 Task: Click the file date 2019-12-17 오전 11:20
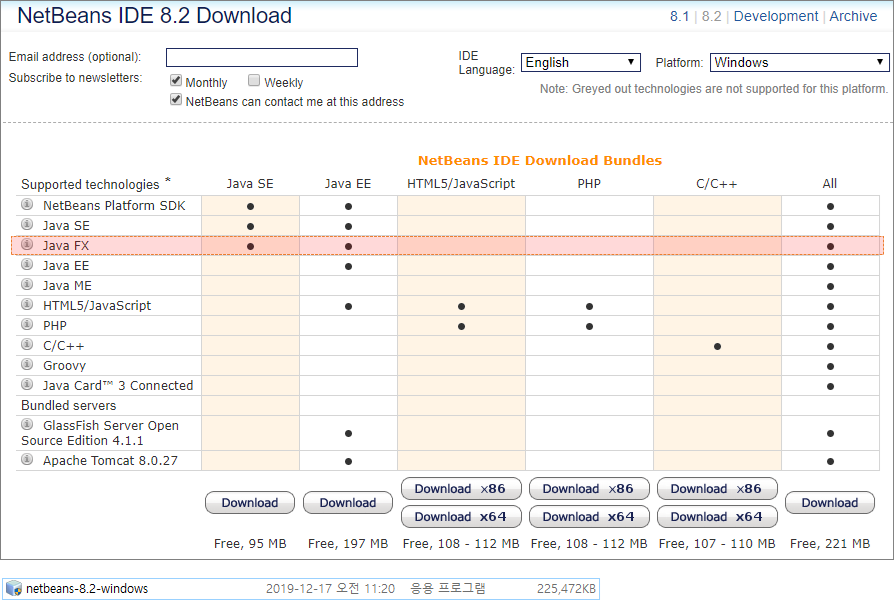coord(330,588)
